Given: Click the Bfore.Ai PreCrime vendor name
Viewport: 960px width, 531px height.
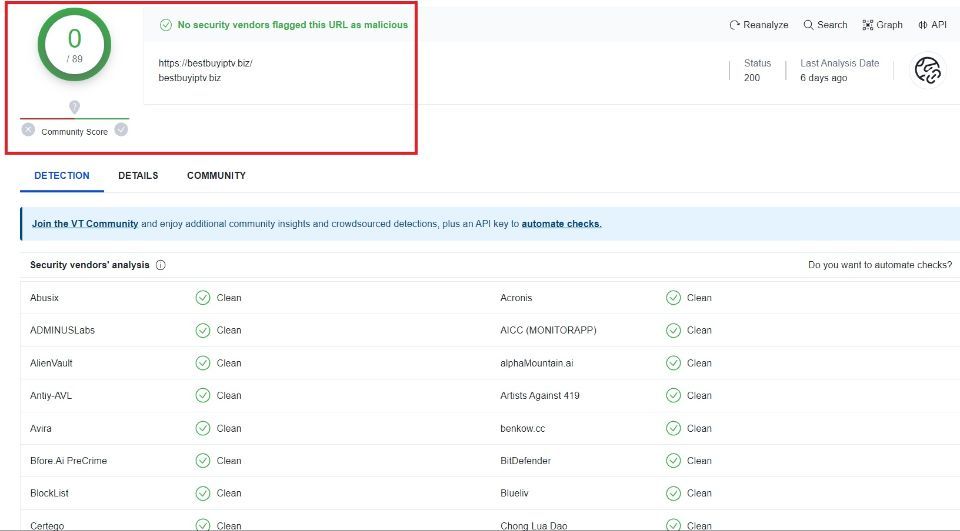Looking at the screenshot, I should tap(68, 461).
